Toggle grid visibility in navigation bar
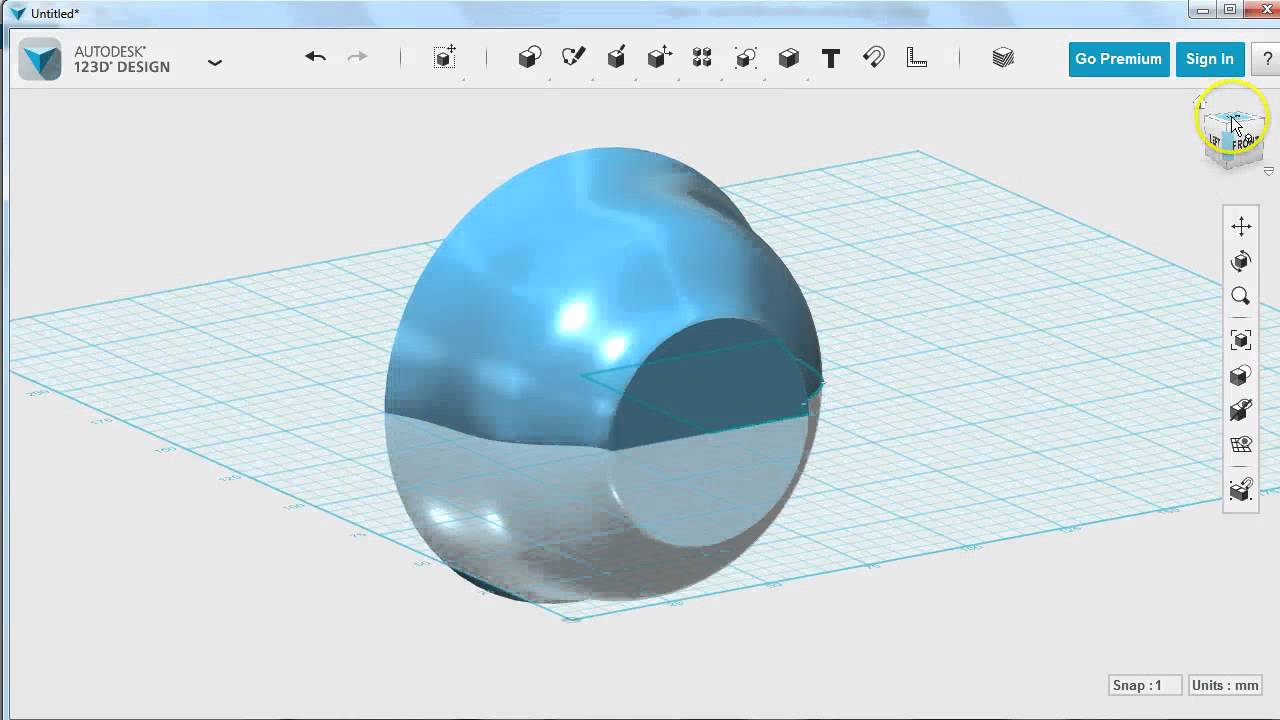The image size is (1280, 720). [x=1241, y=444]
